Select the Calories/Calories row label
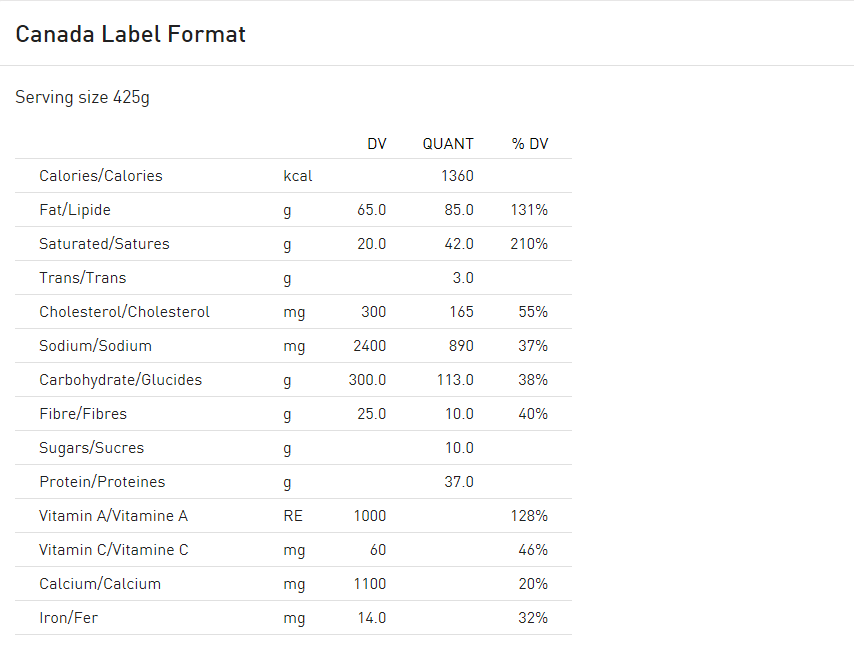Image resolution: width=854 pixels, height=666 pixels. (101, 176)
